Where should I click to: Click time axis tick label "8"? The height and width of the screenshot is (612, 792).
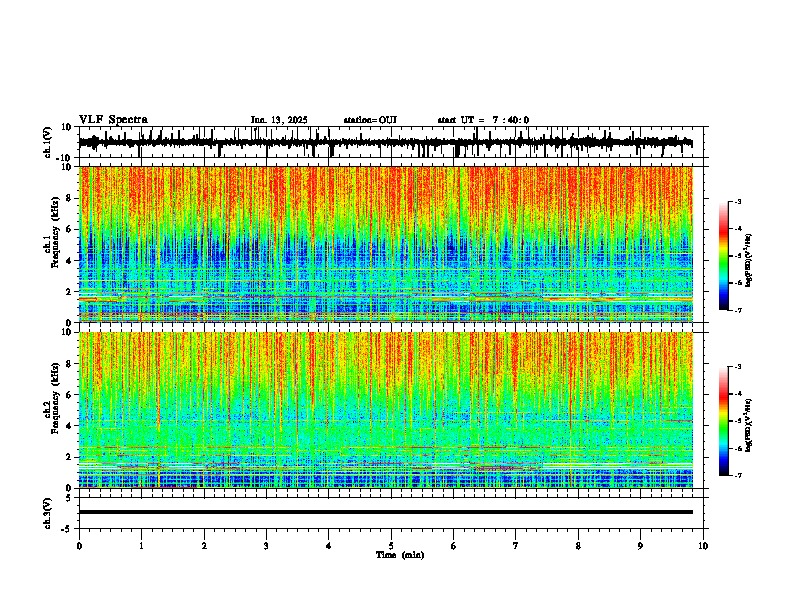coord(578,546)
